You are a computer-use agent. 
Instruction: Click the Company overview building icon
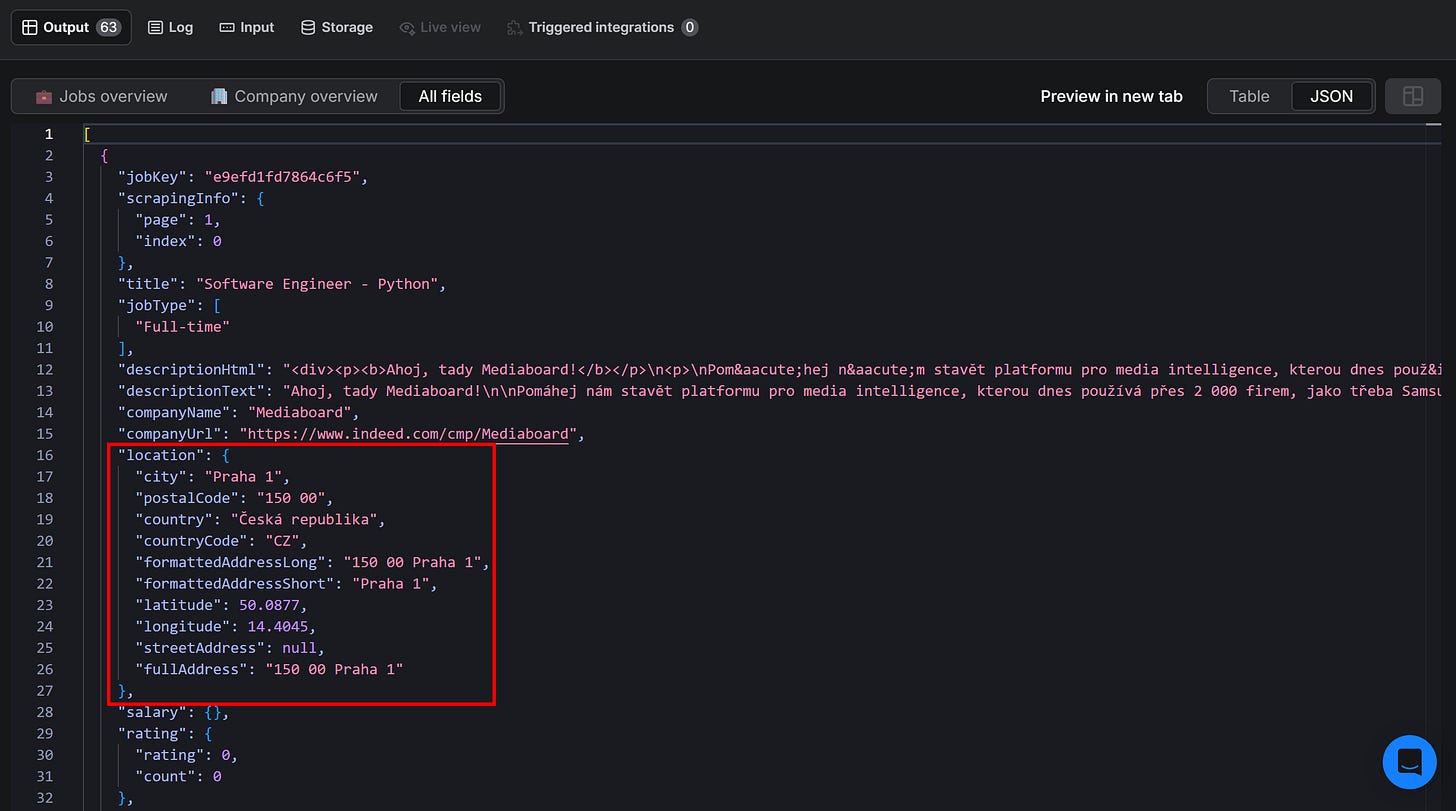click(219, 96)
